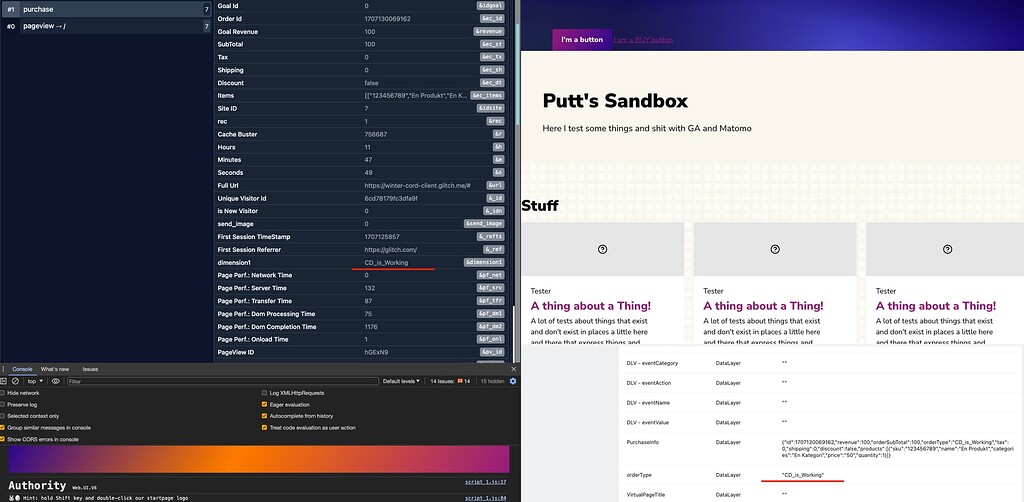Expand the Default levels dropdown
Image resolution: width=1024 pixels, height=502 pixels.
tap(403, 381)
